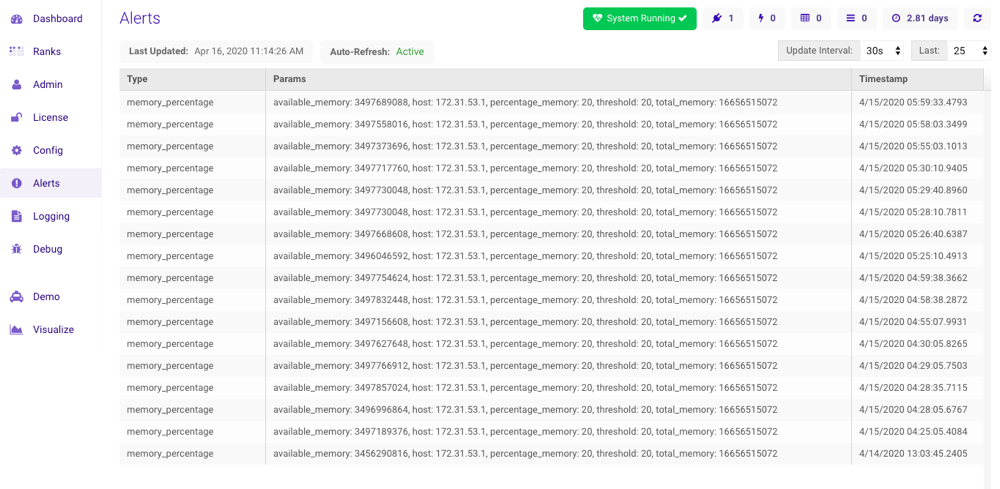The width and height of the screenshot is (1000, 489).
Task: Click the Visualize chart icon
Action: tap(17, 330)
